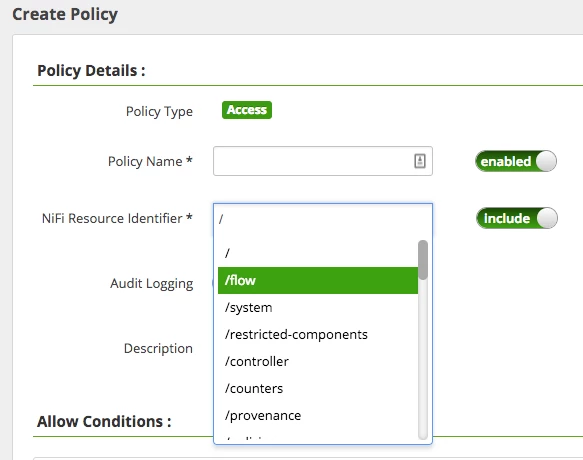Click the Access policy type badge
The width and height of the screenshot is (583, 460).
(247, 110)
